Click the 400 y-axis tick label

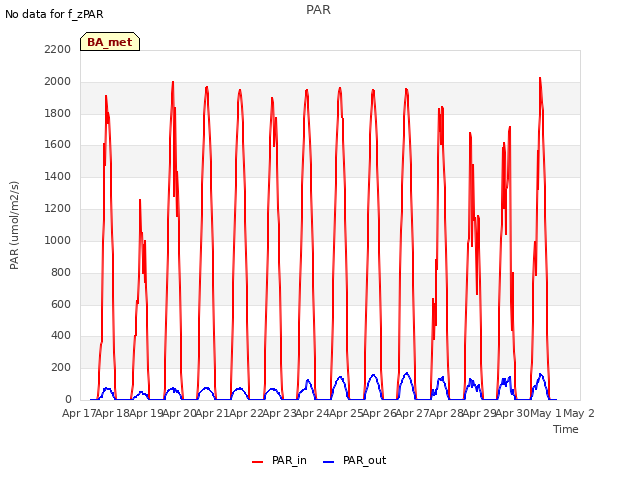coord(61,336)
